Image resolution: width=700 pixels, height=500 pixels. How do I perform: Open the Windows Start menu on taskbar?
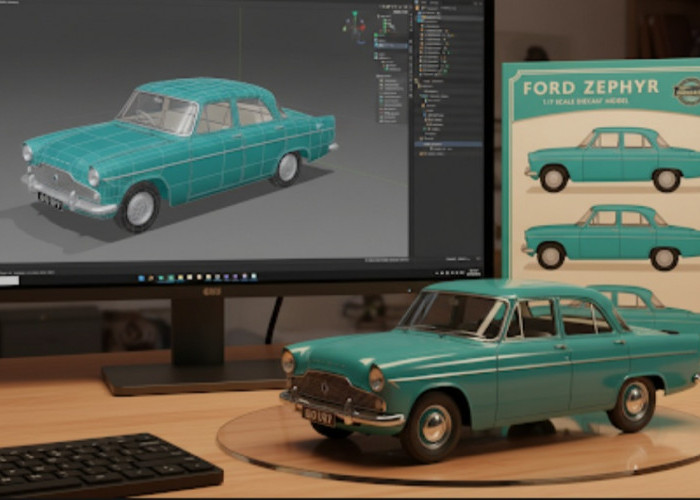click(x=140, y=277)
